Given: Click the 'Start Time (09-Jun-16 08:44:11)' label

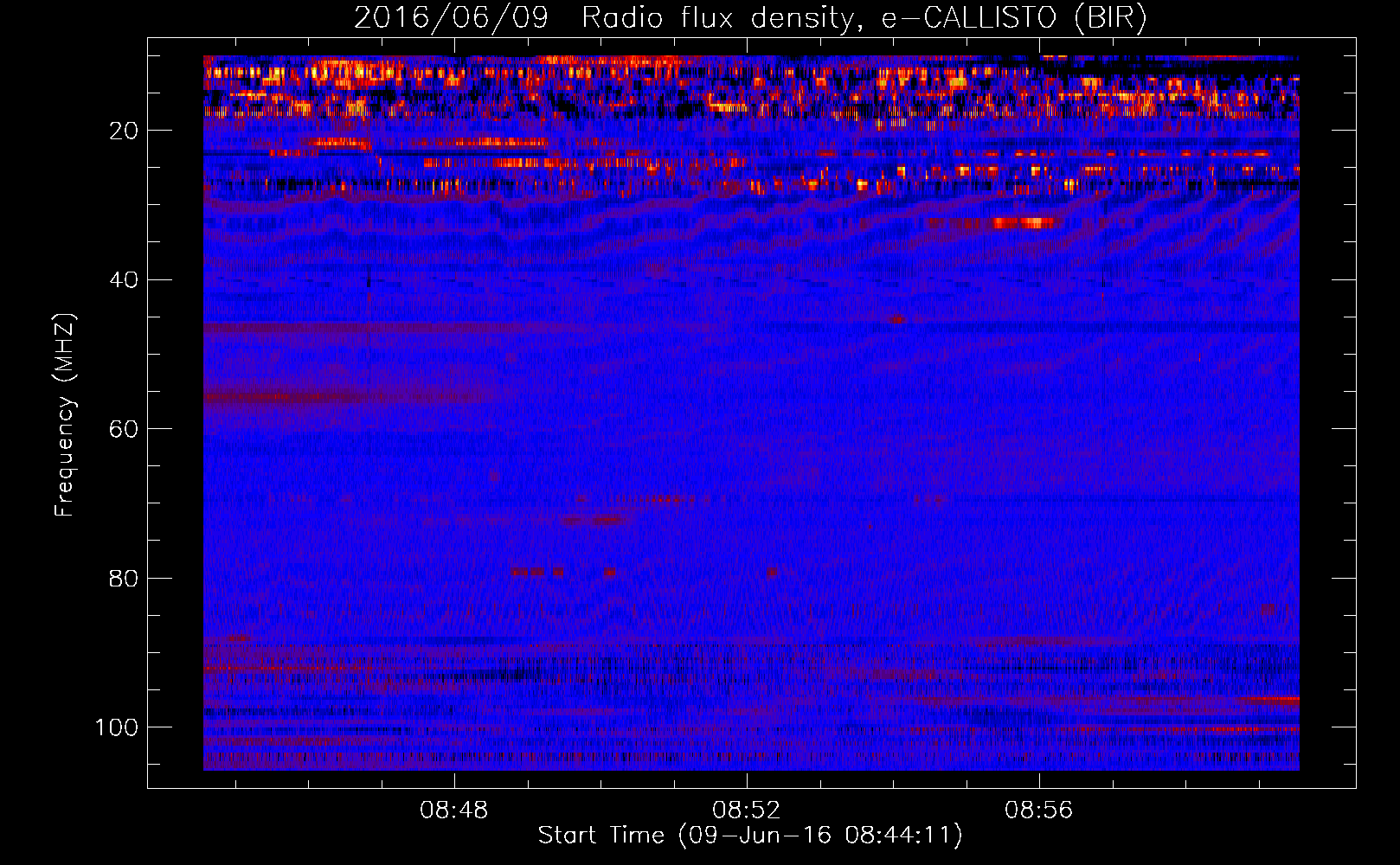Looking at the screenshot, I should coord(750,836).
